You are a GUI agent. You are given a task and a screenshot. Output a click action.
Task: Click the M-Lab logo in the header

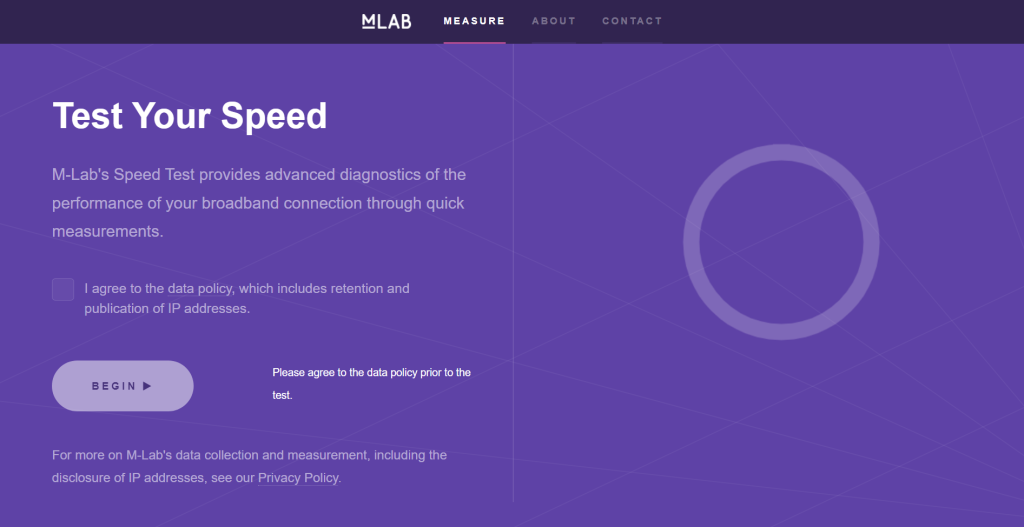click(x=386, y=21)
